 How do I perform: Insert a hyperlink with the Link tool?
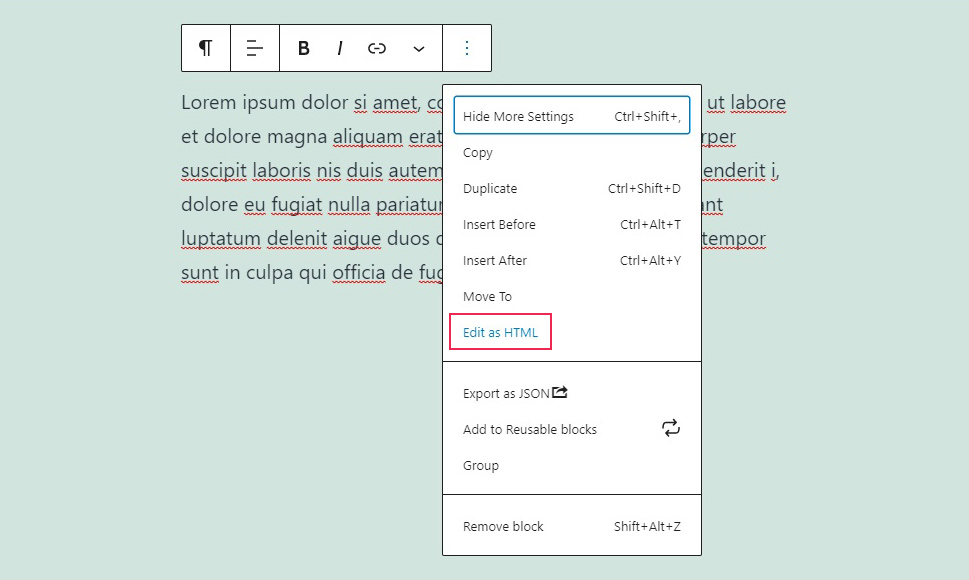click(x=377, y=48)
